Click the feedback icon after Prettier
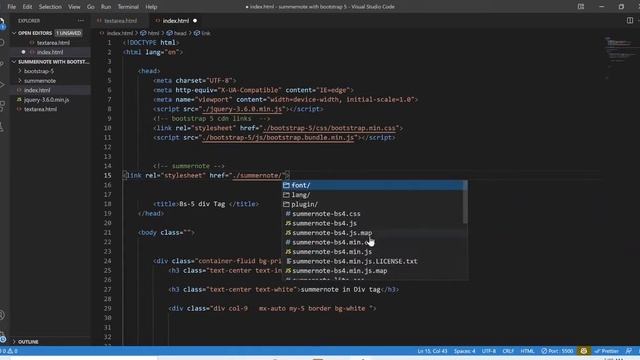Screen dimensions: 640x360 (x=629, y=351)
